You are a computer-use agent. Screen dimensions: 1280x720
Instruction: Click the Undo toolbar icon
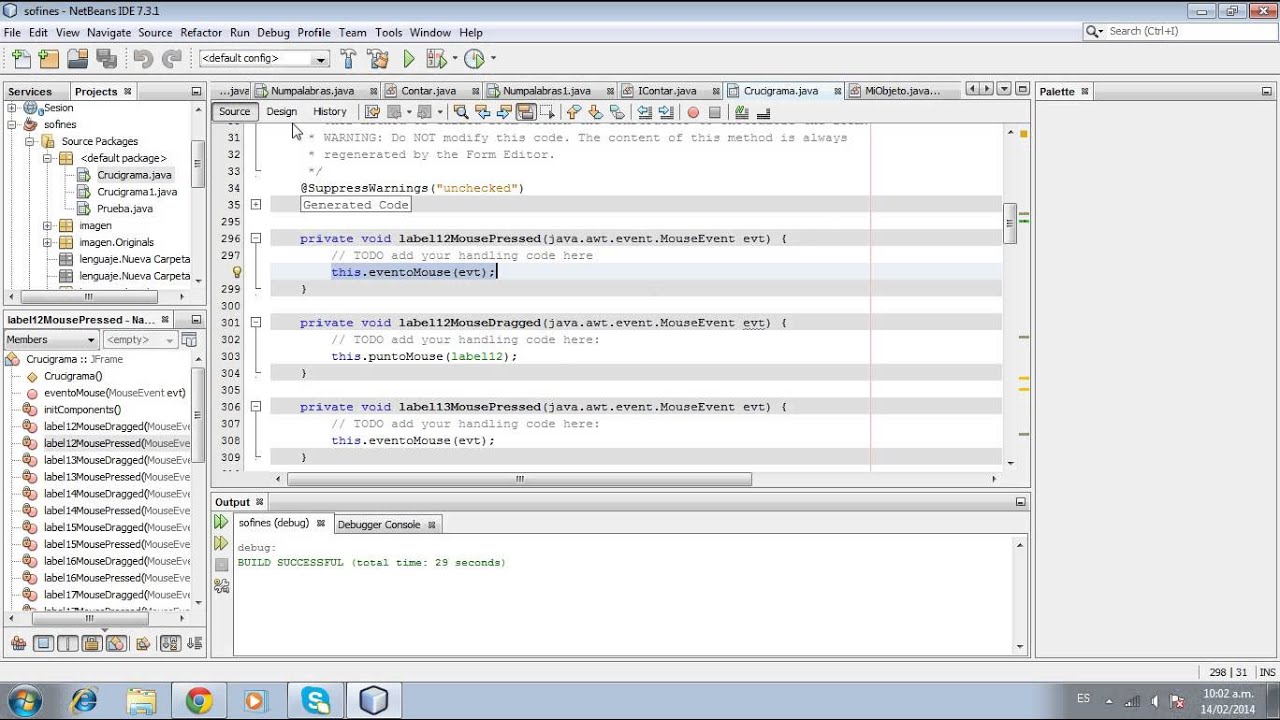(142, 59)
